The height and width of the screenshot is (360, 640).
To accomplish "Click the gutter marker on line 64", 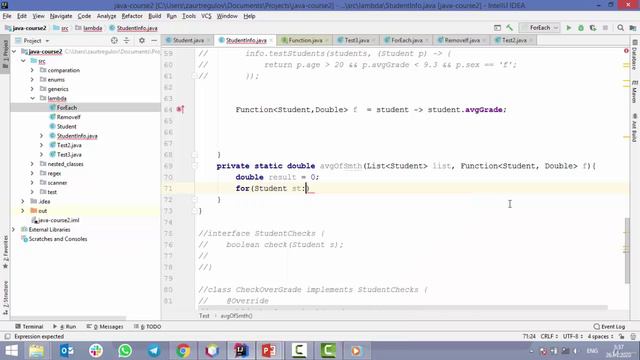I will [x=180, y=109].
